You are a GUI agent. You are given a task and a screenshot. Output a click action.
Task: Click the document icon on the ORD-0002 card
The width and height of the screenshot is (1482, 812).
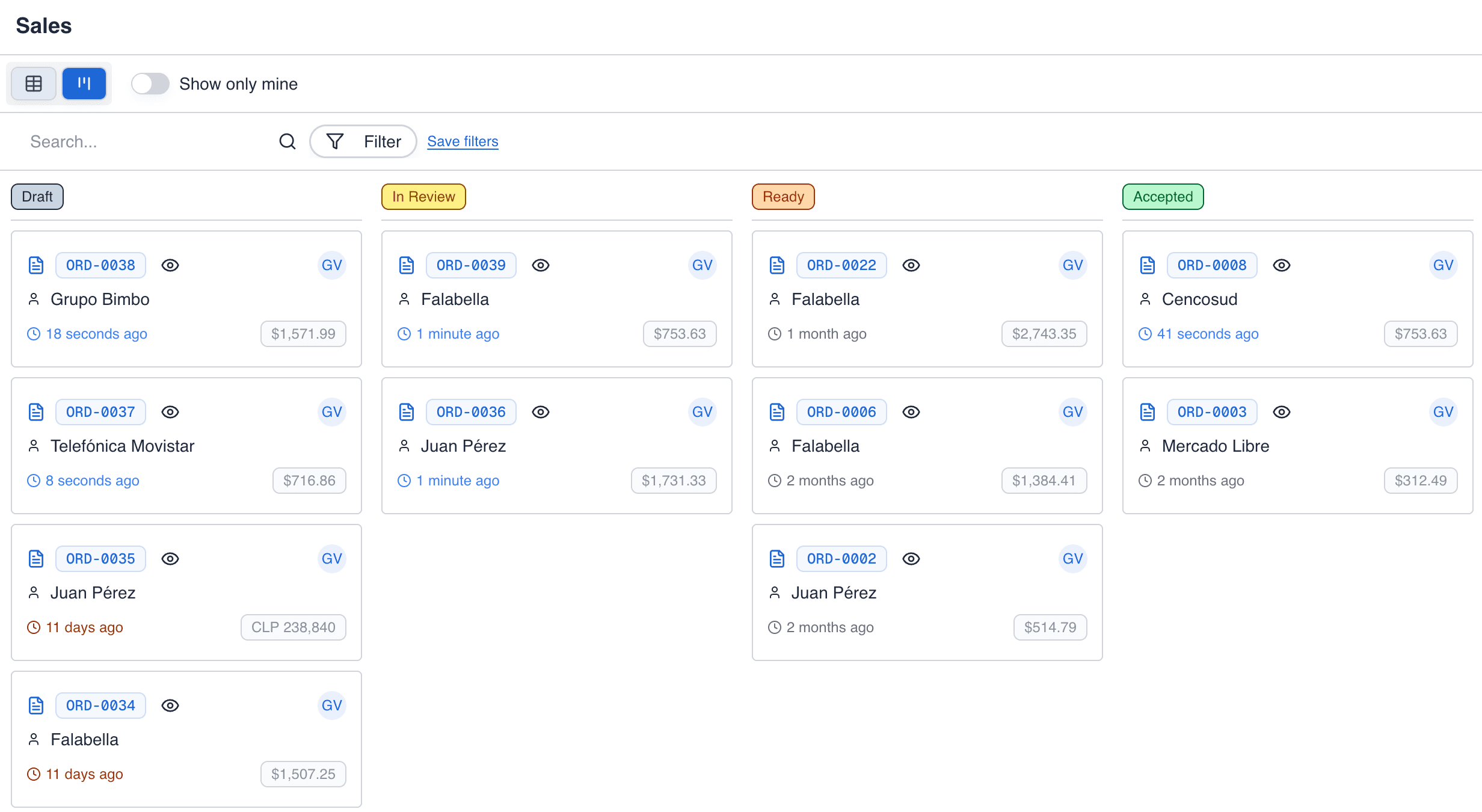[776, 558]
